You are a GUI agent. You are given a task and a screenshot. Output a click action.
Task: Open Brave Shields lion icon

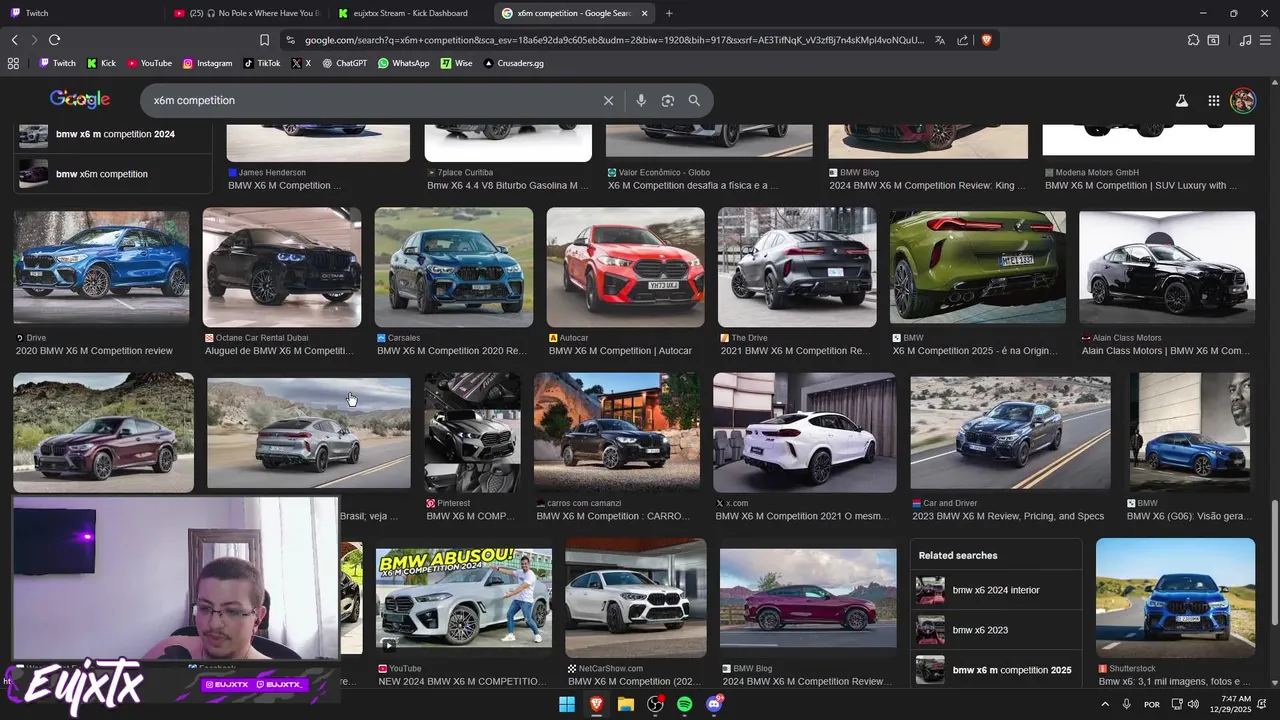coord(986,40)
